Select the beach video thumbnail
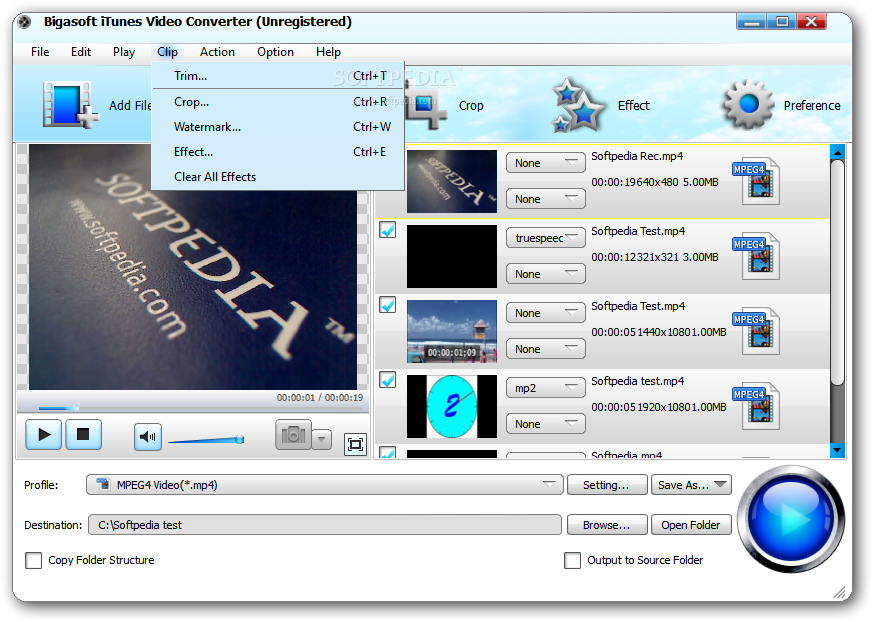This screenshot has height=622, width=873. click(x=452, y=331)
